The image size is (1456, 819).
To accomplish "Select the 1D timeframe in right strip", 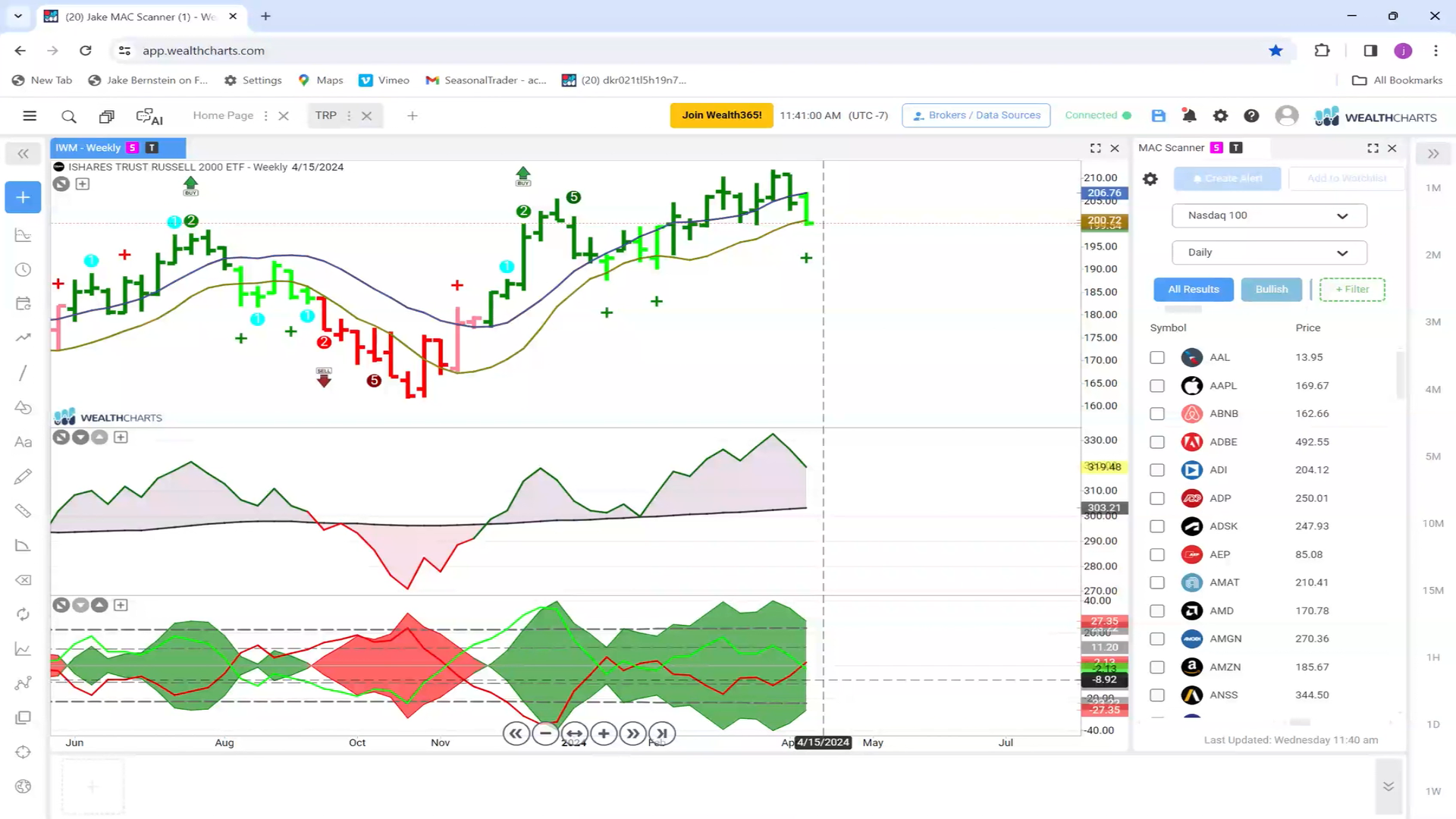I will [x=1432, y=724].
